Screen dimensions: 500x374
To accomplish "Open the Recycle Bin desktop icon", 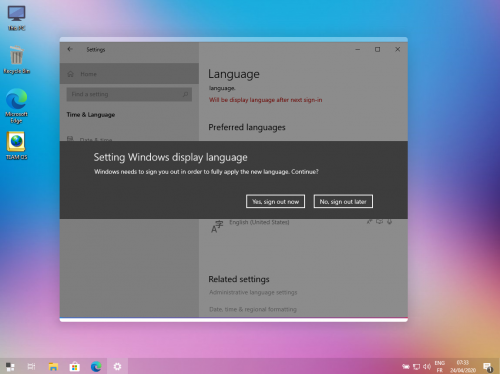I will pos(16,60).
